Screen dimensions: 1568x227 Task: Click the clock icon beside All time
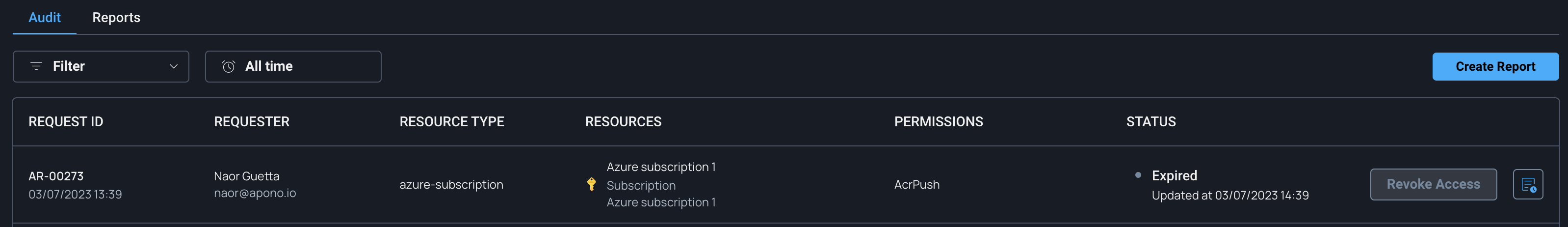229,66
